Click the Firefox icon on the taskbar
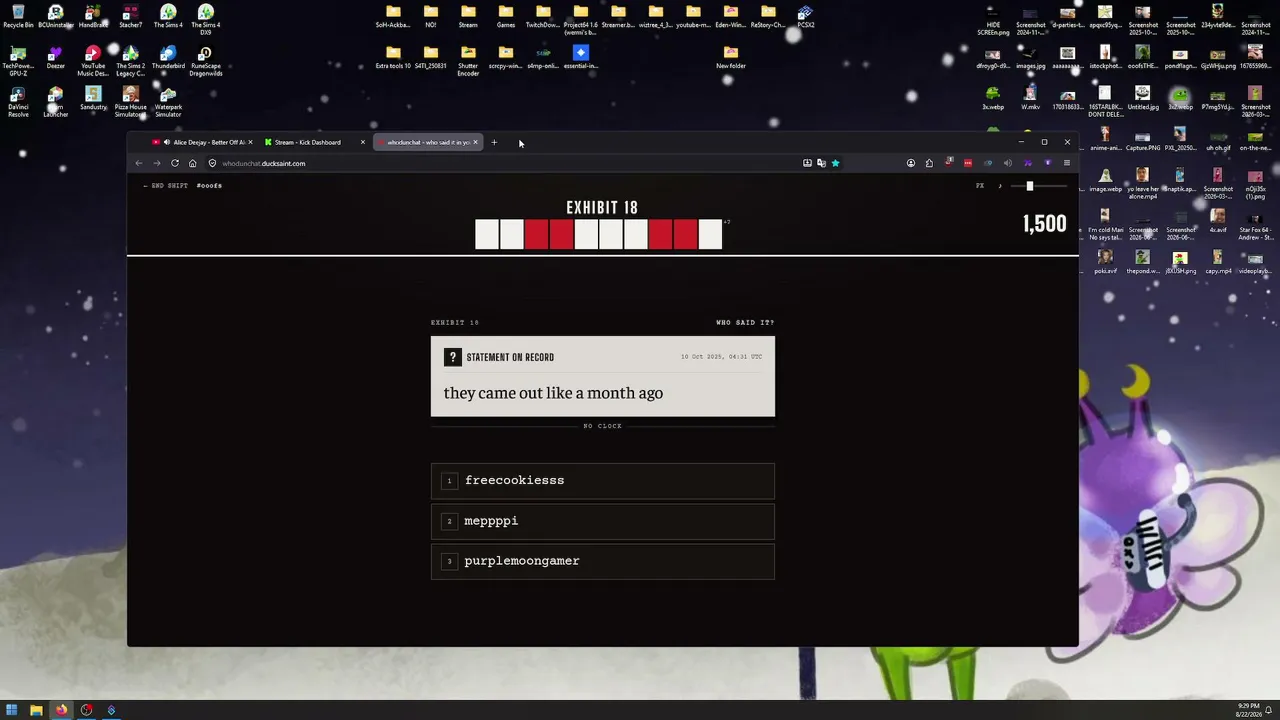 61,710
